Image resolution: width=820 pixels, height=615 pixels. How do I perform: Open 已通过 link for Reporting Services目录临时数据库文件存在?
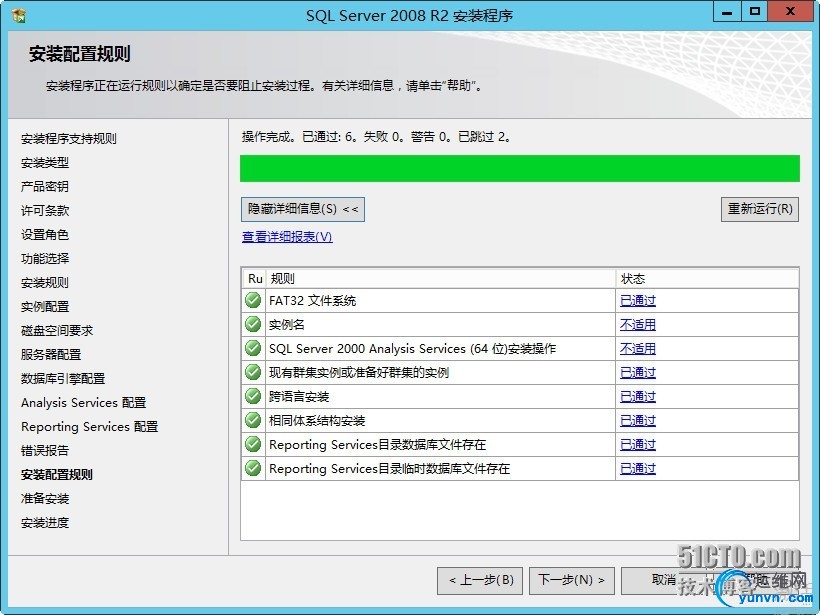click(637, 469)
